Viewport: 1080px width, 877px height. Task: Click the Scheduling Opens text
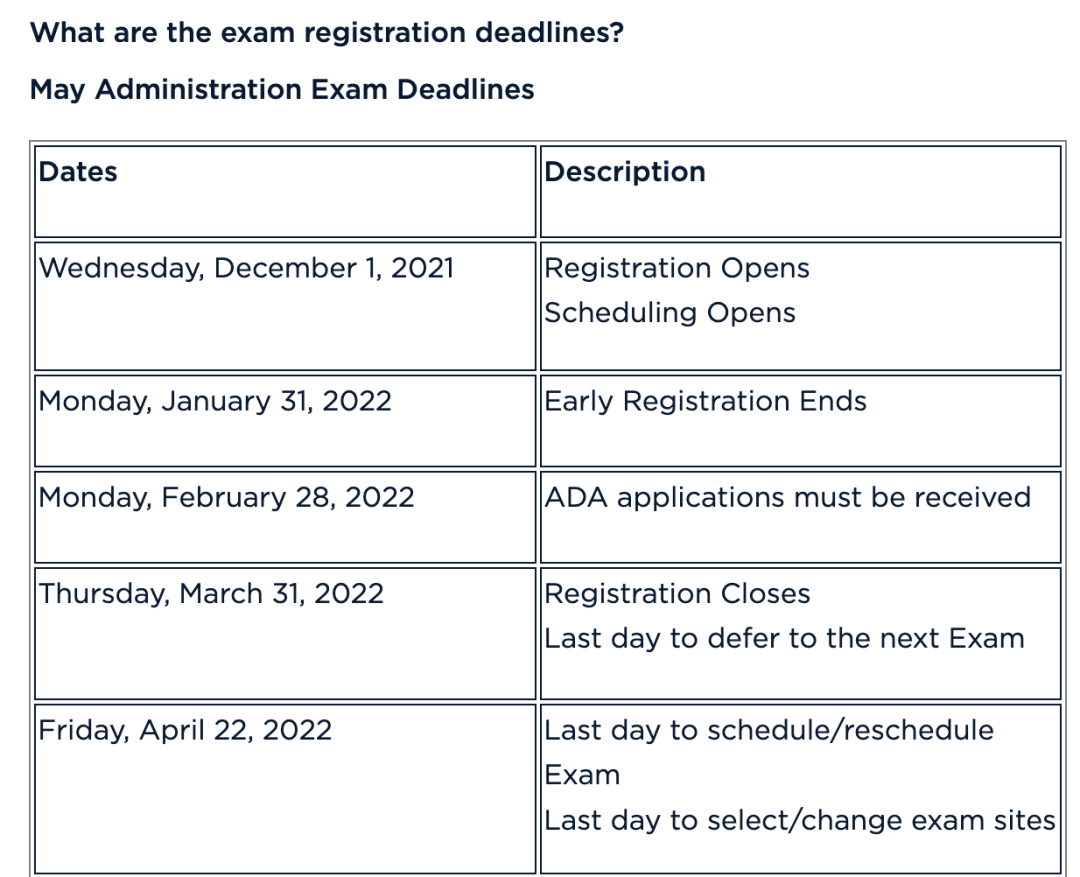pyautogui.click(x=670, y=312)
